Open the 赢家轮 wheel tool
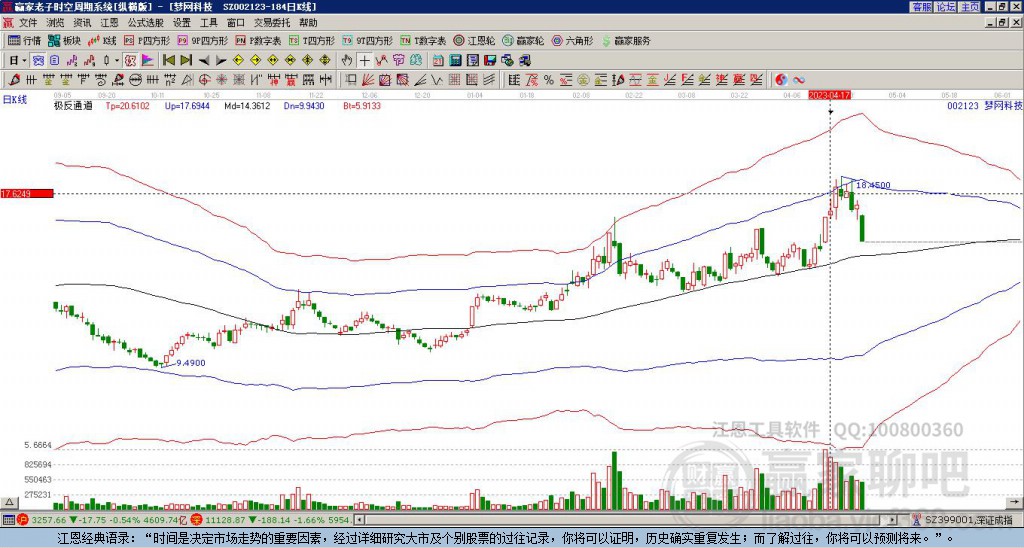 point(524,40)
